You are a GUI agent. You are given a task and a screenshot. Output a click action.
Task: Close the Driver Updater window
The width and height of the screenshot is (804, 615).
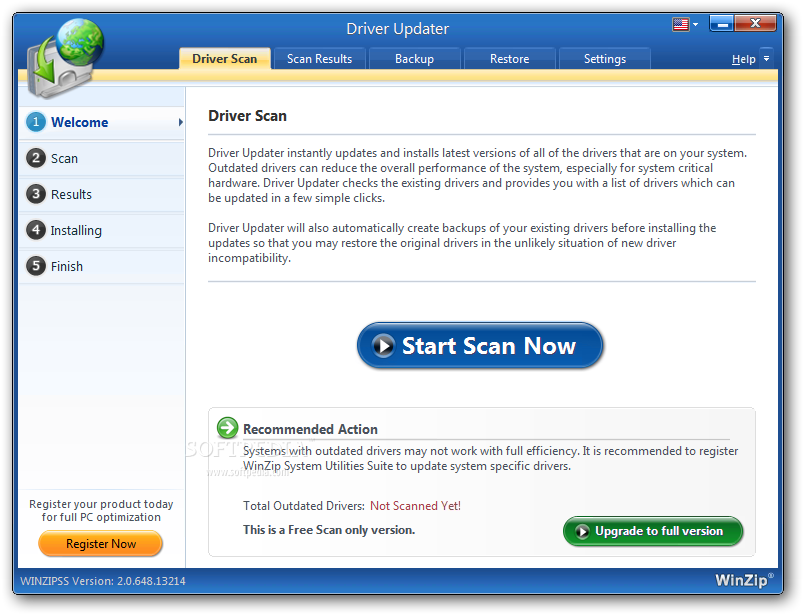(755, 23)
